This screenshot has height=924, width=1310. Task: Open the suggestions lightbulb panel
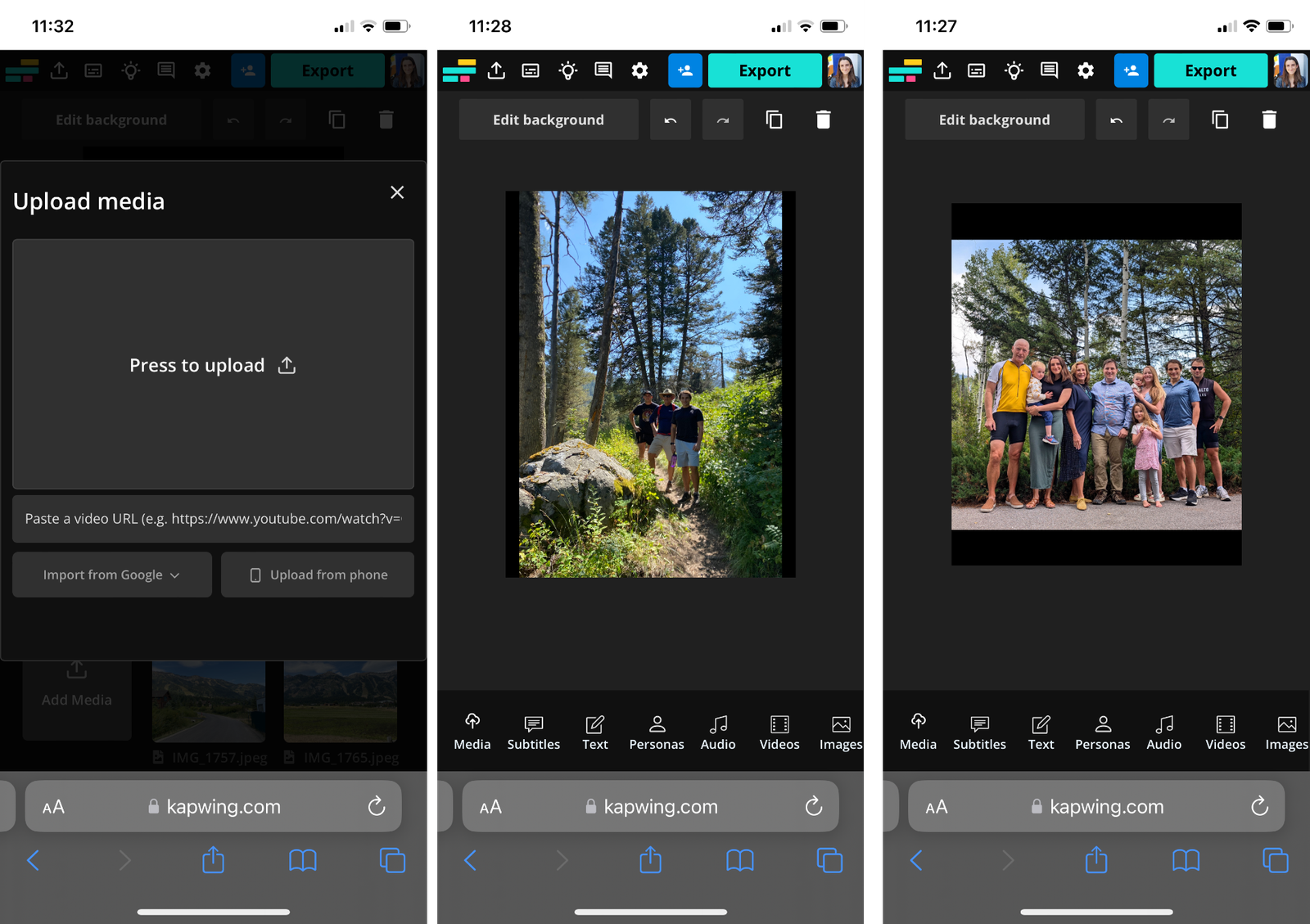pyautogui.click(x=568, y=70)
